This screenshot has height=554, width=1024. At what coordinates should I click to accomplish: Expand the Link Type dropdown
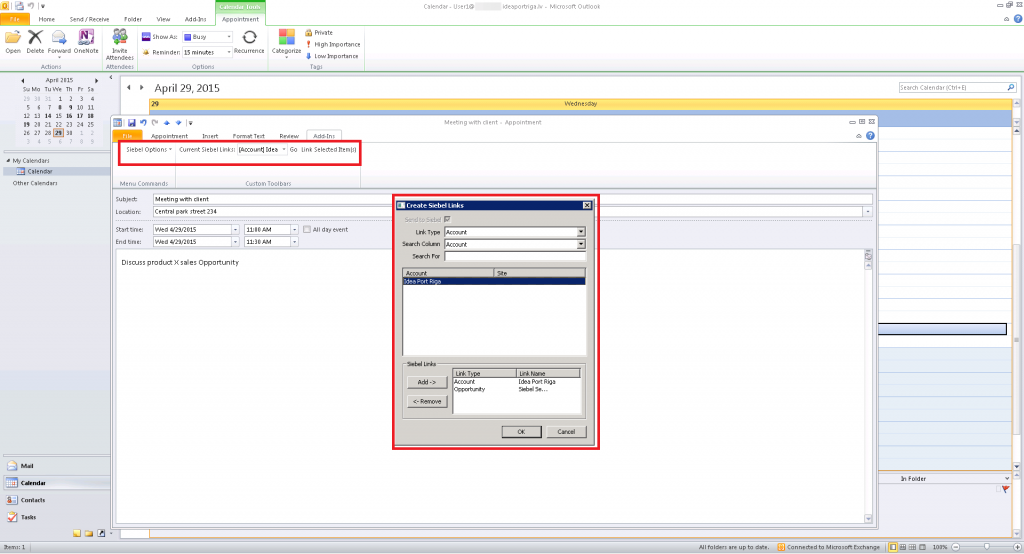click(581, 232)
